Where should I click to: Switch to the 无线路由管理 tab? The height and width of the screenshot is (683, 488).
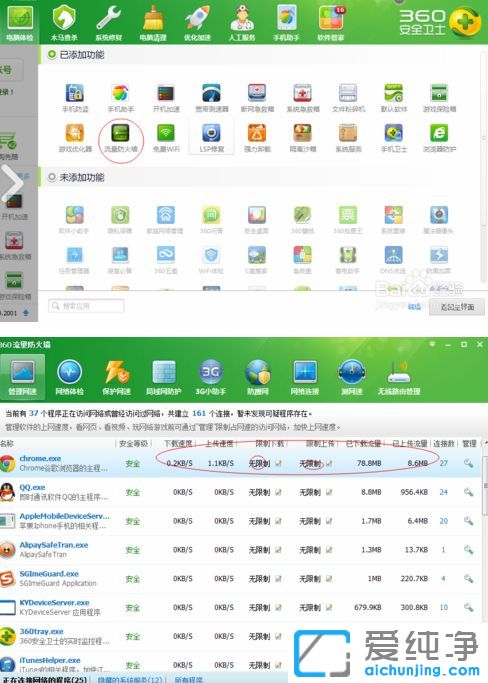tap(399, 377)
